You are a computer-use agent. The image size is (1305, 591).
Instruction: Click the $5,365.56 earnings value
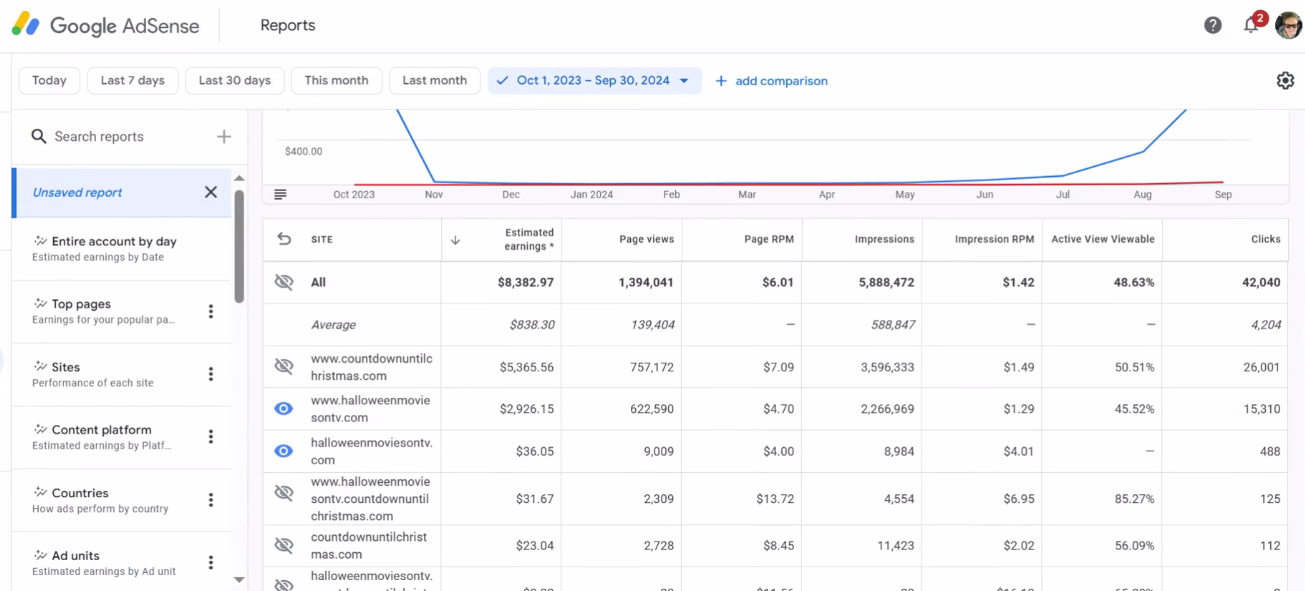[x=527, y=368]
